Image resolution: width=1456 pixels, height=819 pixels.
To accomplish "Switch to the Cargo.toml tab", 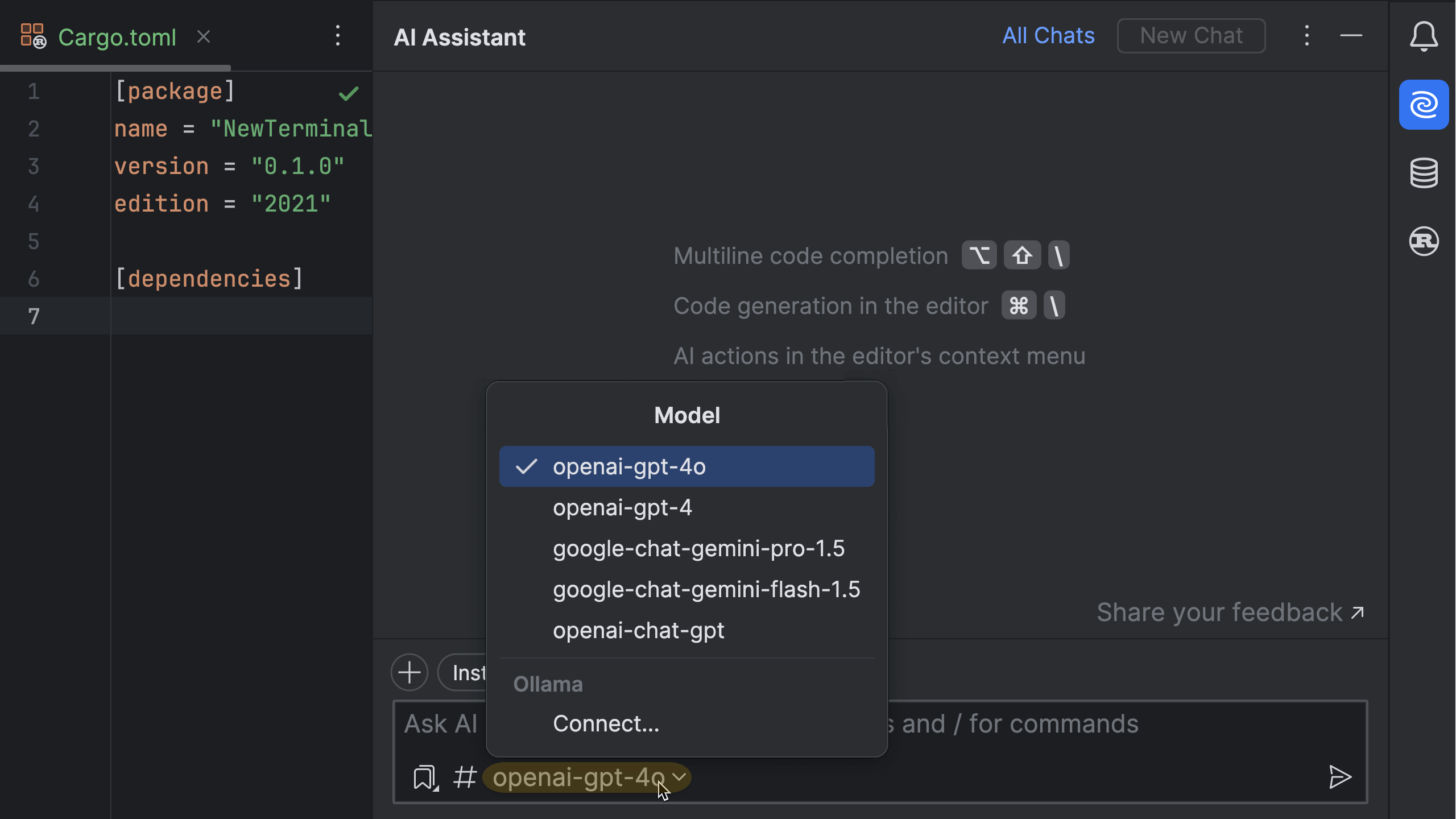I will pos(117,38).
